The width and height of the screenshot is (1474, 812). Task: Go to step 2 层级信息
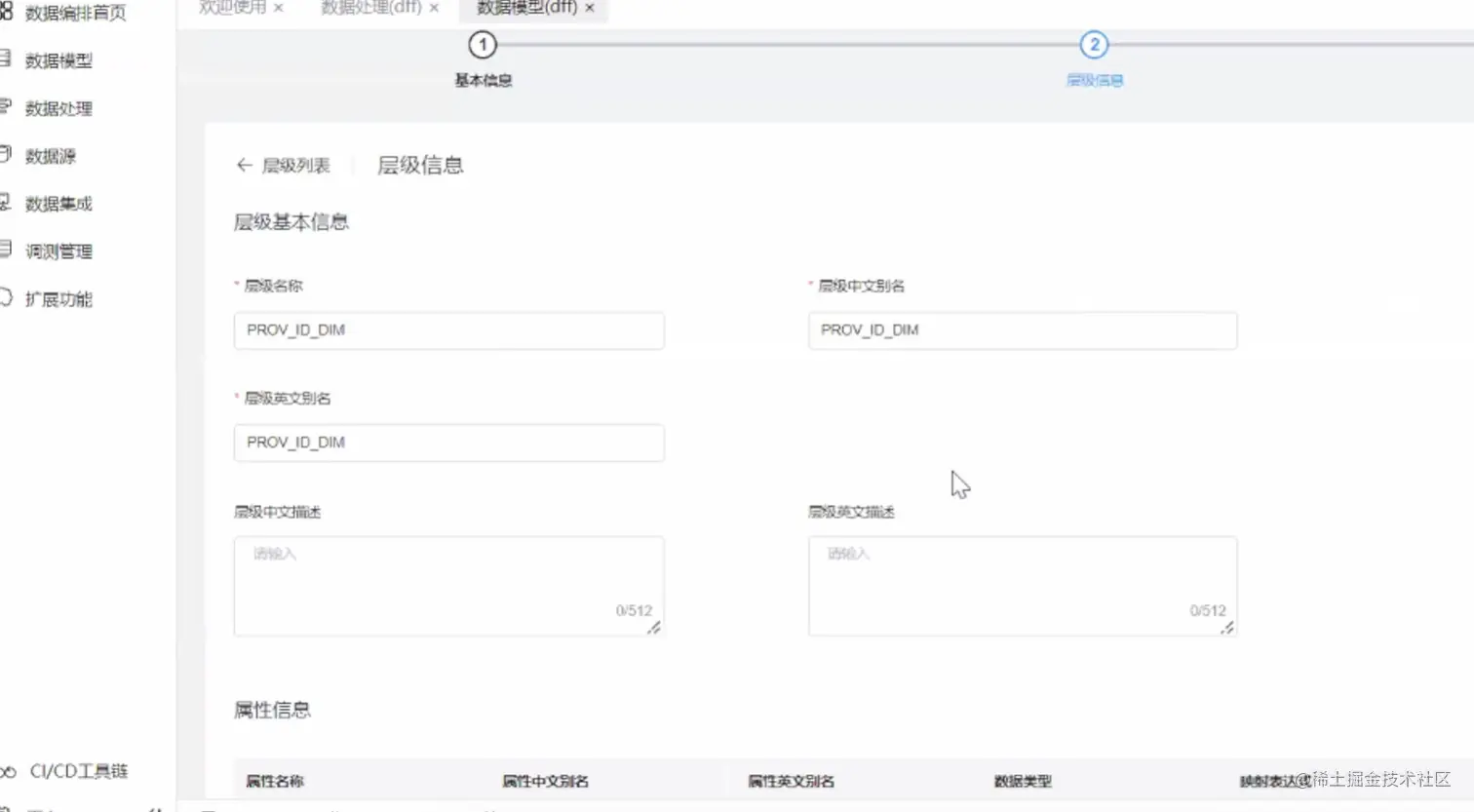pos(1094,45)
